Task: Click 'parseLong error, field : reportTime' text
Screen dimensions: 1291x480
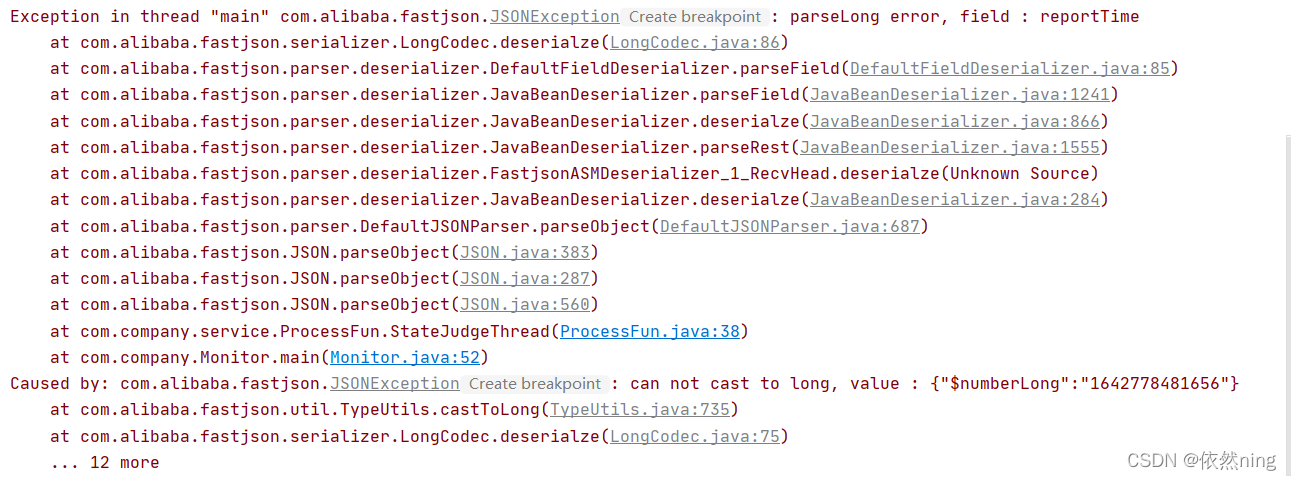Action: pyautogui.click(x=964, y=16)
